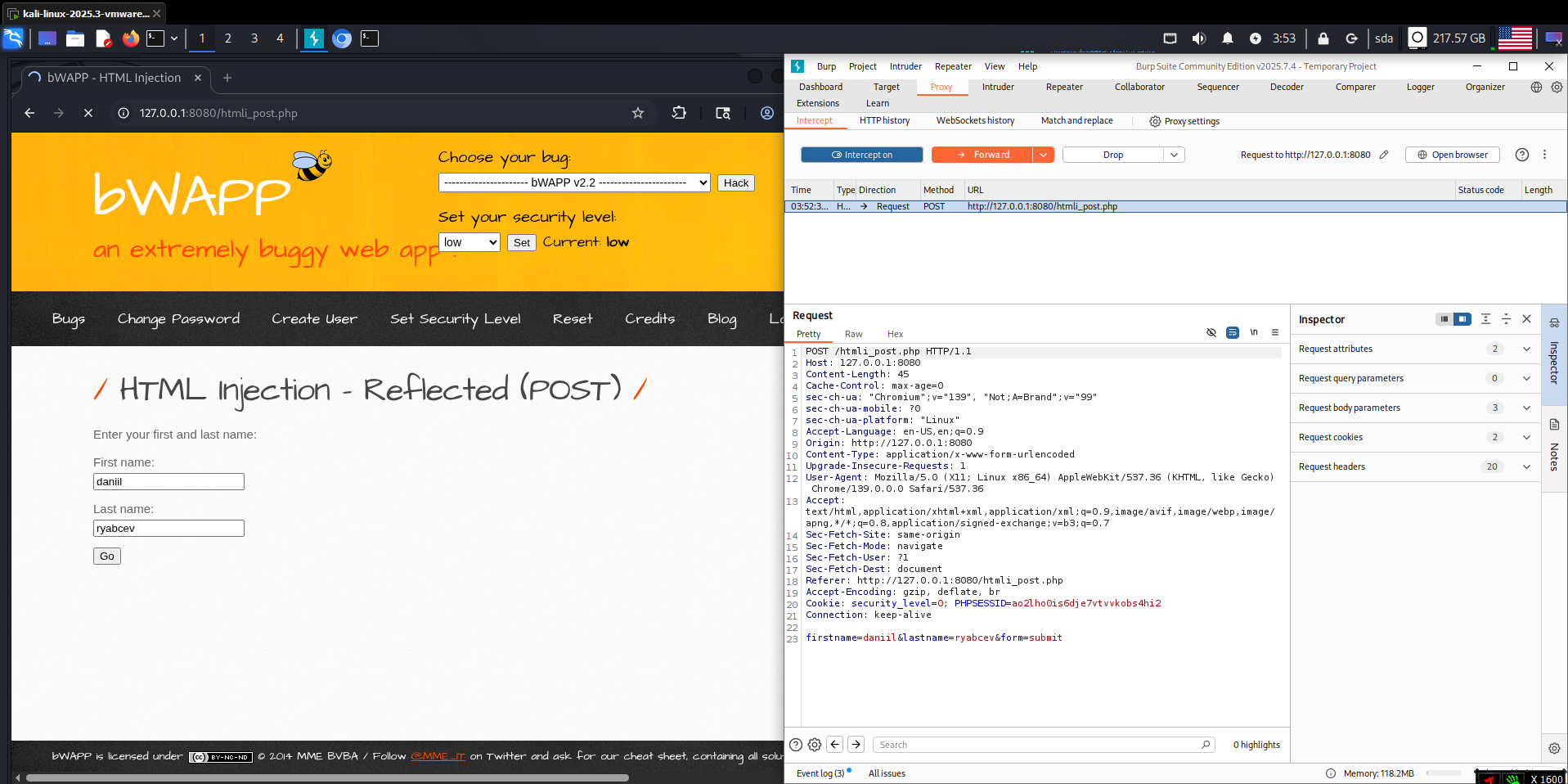This screenshot has height=784, width=1568.
Task: Show newline characters with the \n button
Action: pos(1253,332)
